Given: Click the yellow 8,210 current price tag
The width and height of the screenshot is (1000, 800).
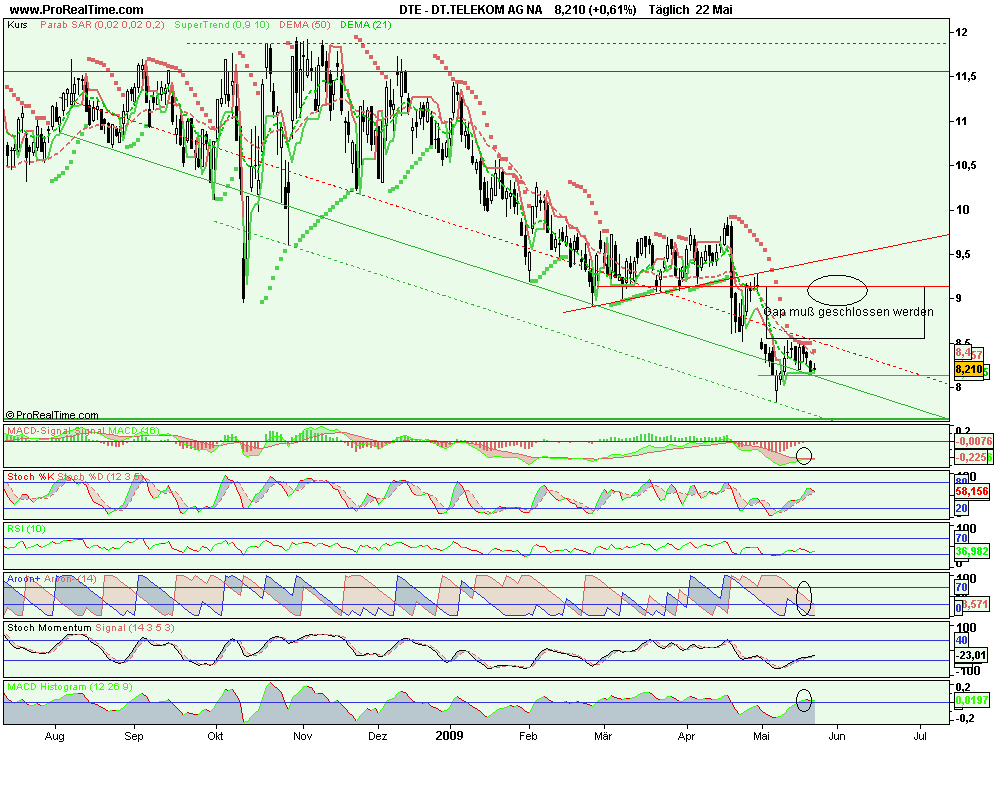Looking at the screenshot, I should pos(966,369).
